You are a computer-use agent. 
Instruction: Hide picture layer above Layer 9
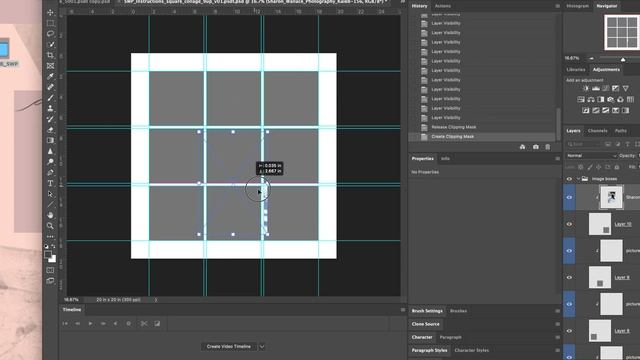[x=569, y=251]
